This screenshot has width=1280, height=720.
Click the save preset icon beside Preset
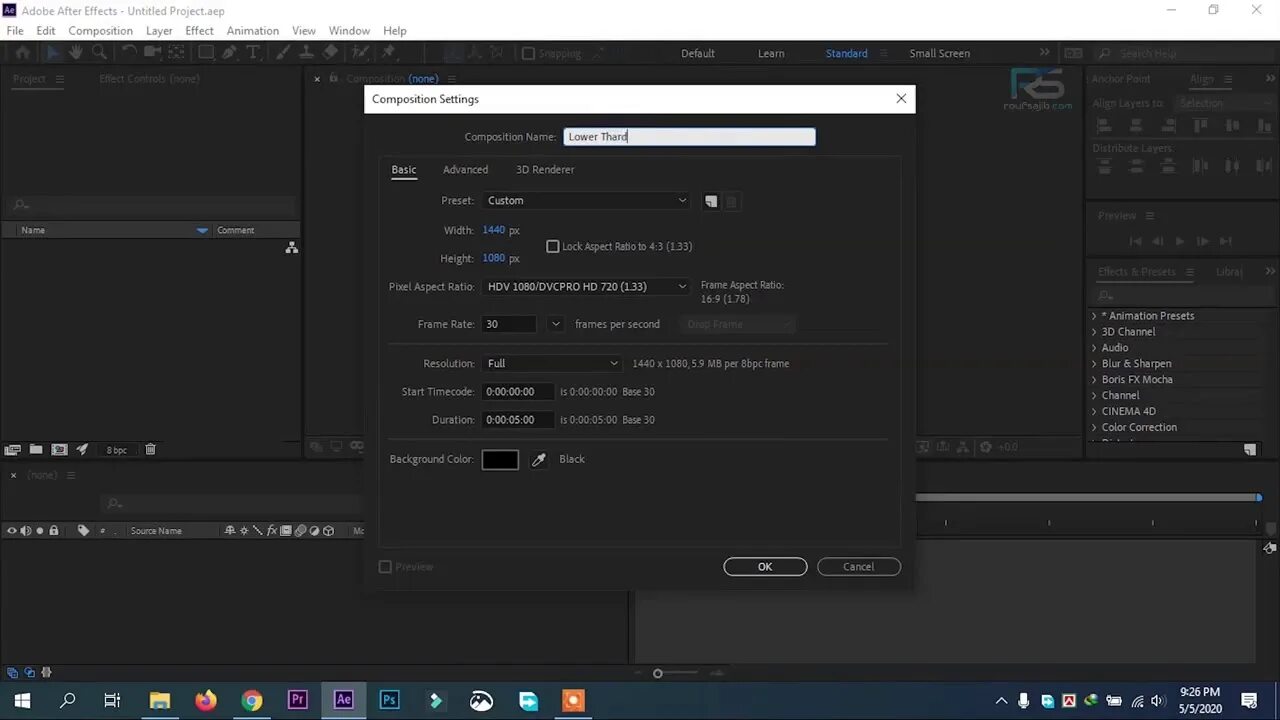pyautogui.click(x=711, y=201)
